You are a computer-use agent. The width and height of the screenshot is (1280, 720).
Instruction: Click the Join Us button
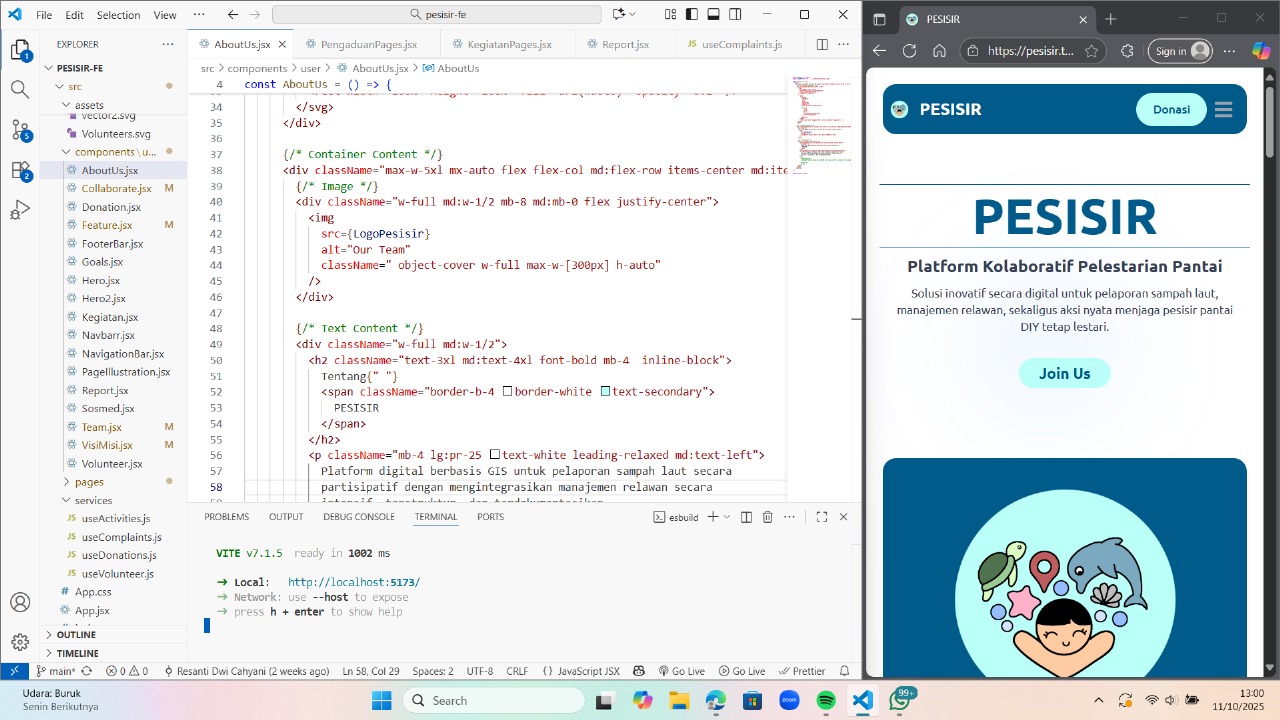click(1064, 373)
